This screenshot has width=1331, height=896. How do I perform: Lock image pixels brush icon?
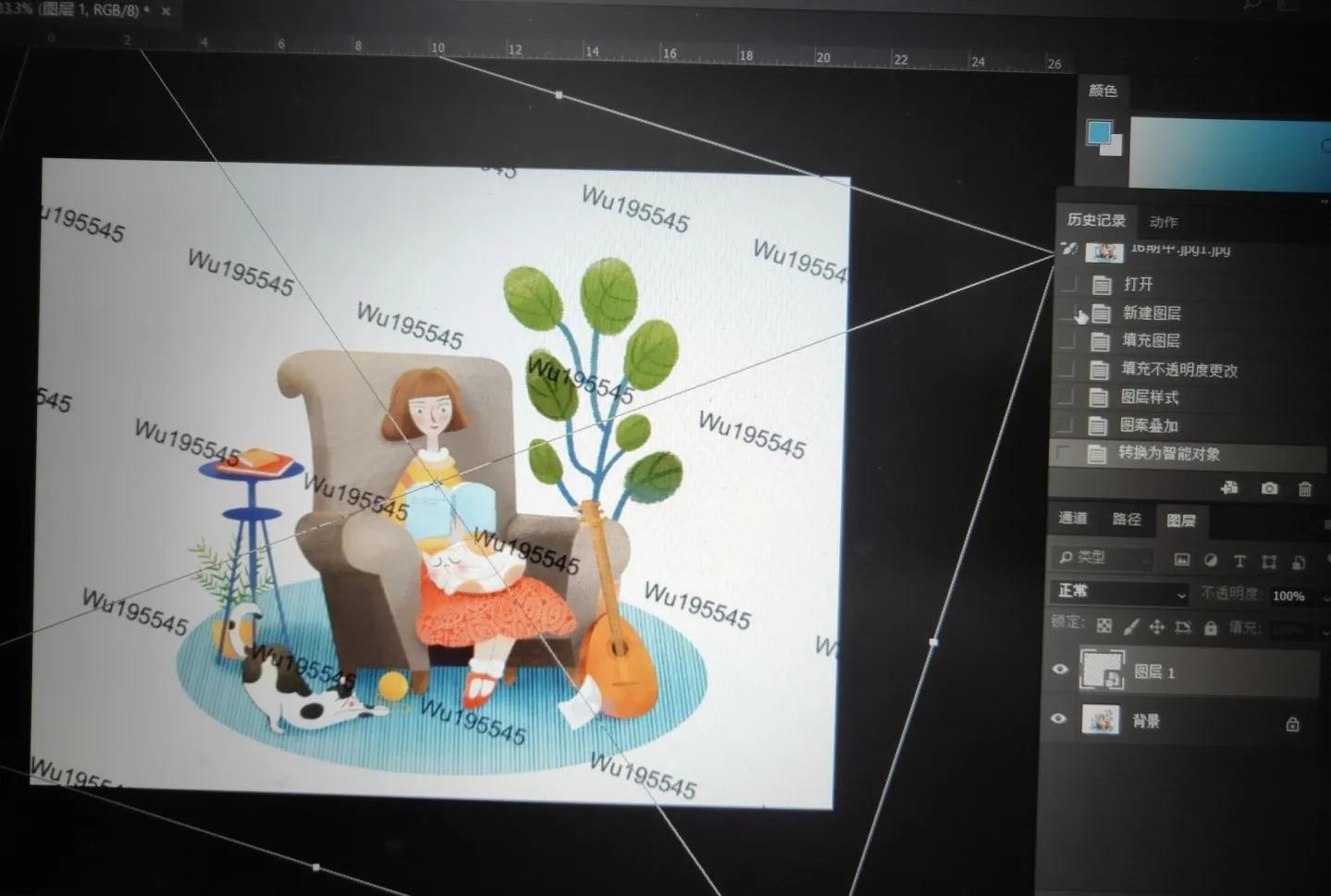[x=1130, y=627]
